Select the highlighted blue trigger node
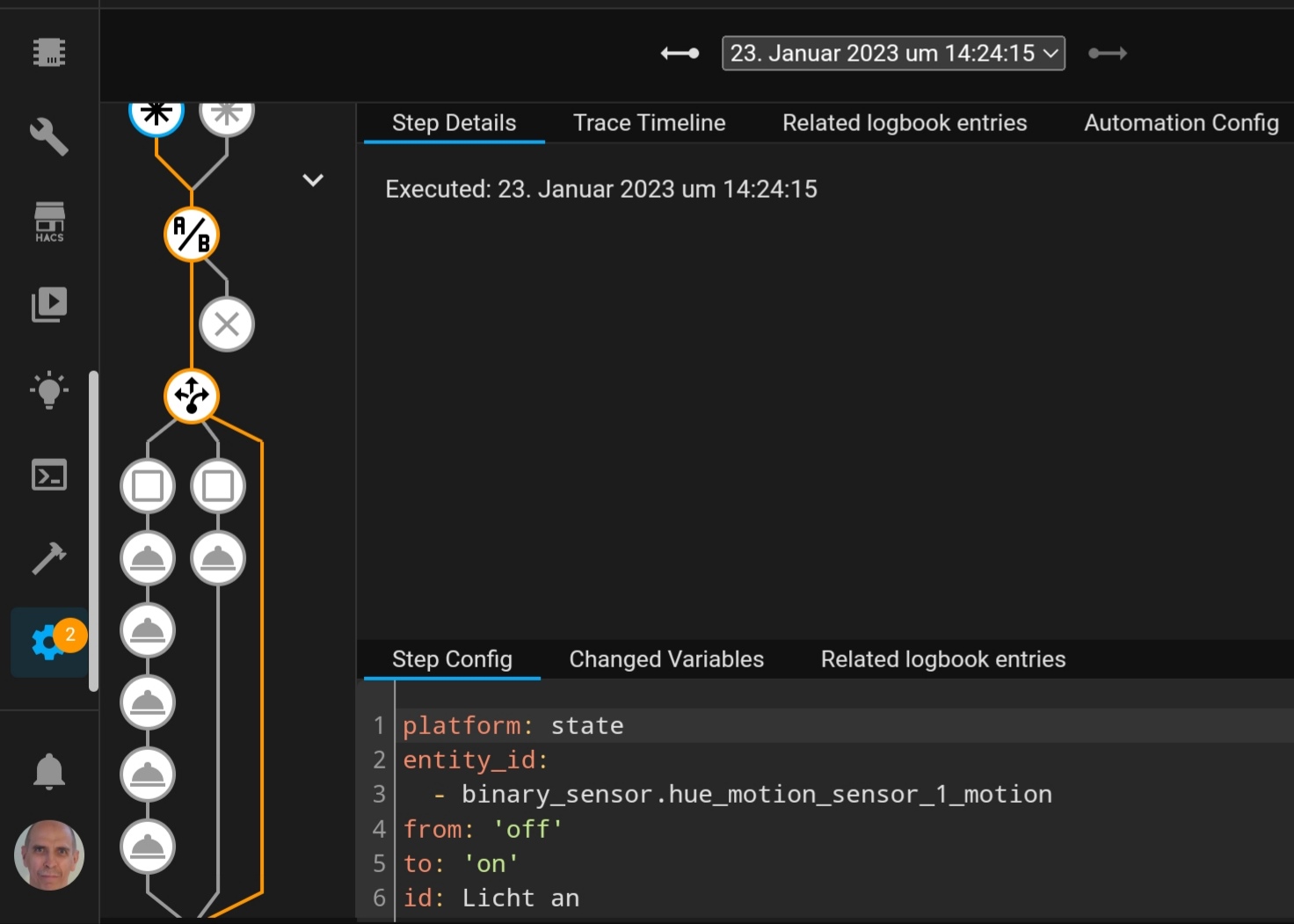 pyautogui.click(x=156, y=114)
